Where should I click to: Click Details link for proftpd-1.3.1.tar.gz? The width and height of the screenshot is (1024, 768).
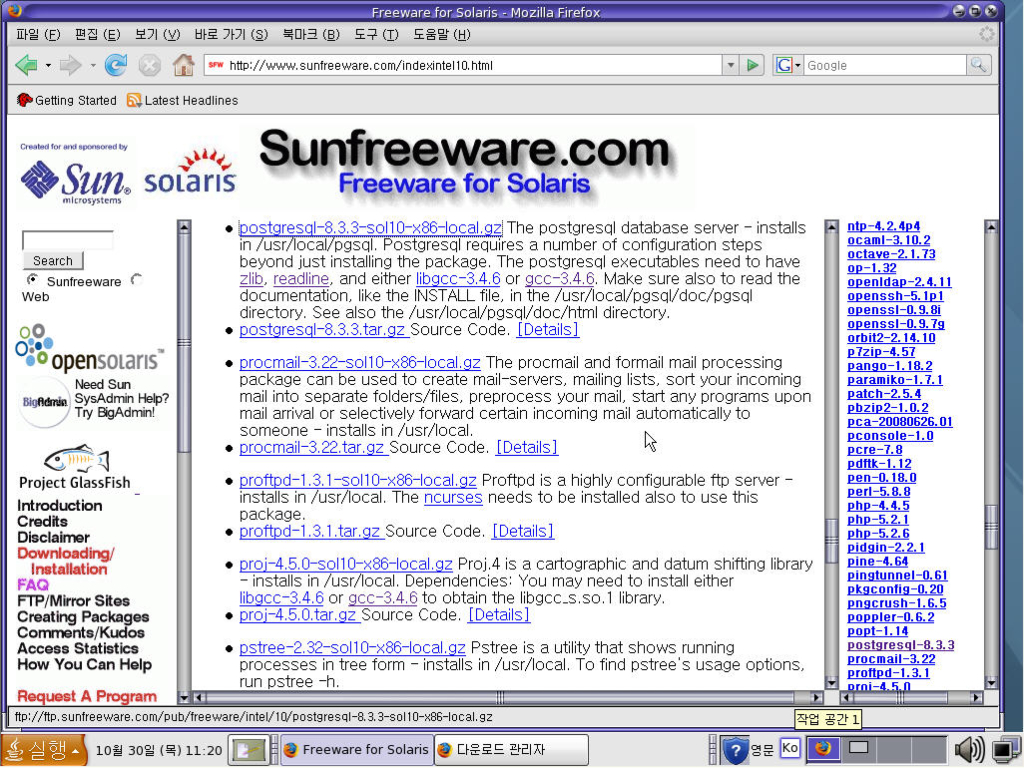523,531
